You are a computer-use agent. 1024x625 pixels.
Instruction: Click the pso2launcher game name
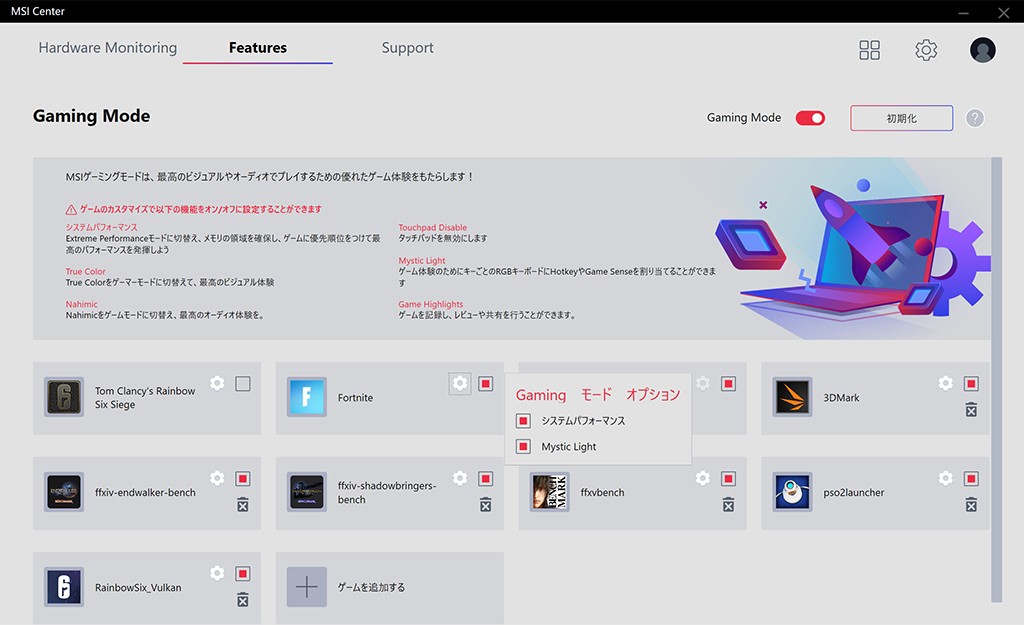pos(854,492)
